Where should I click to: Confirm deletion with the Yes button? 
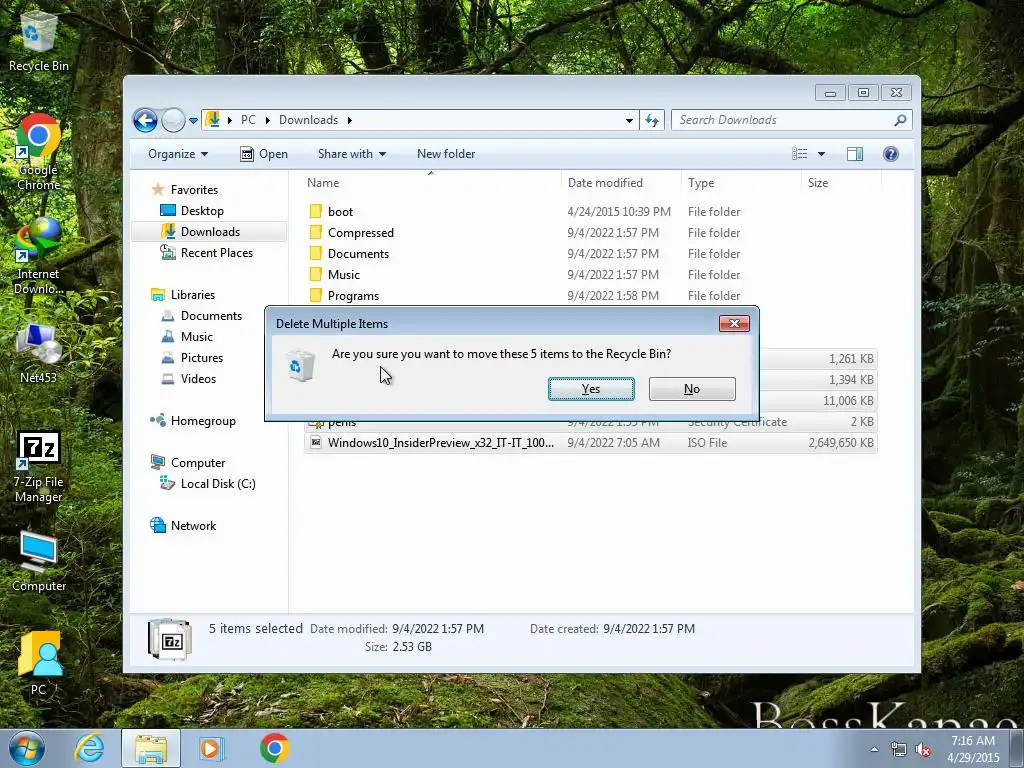pos(591,389)
